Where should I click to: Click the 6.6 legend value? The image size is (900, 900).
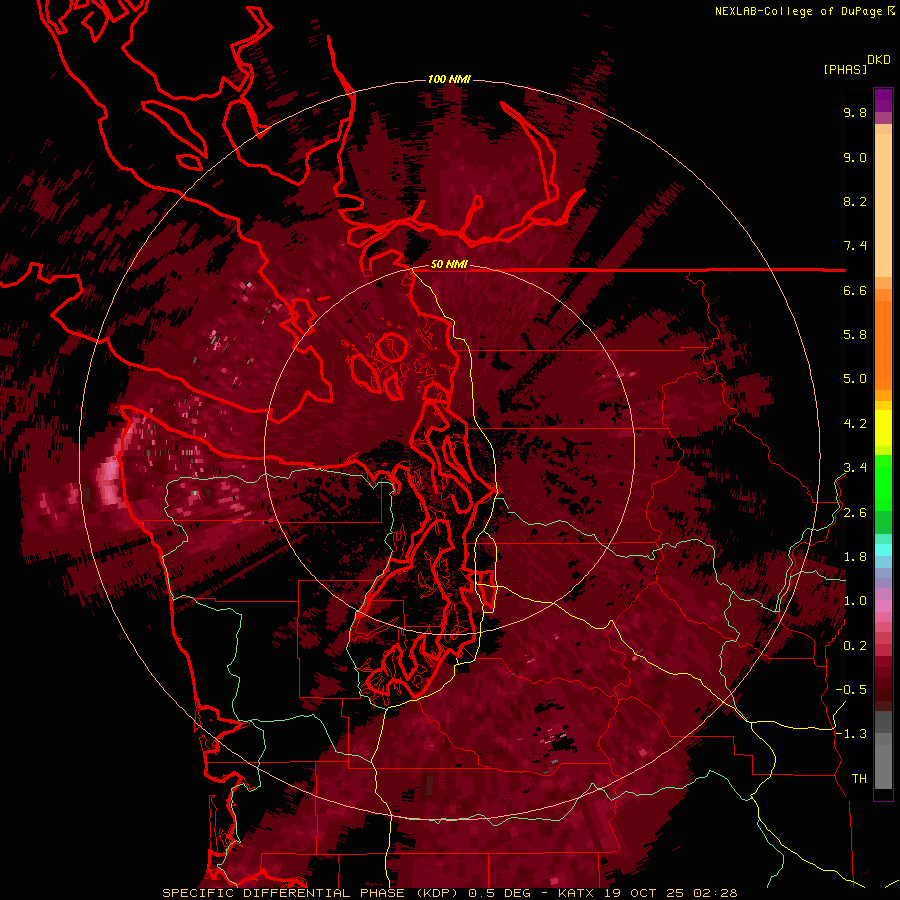[x=855, y=290]
